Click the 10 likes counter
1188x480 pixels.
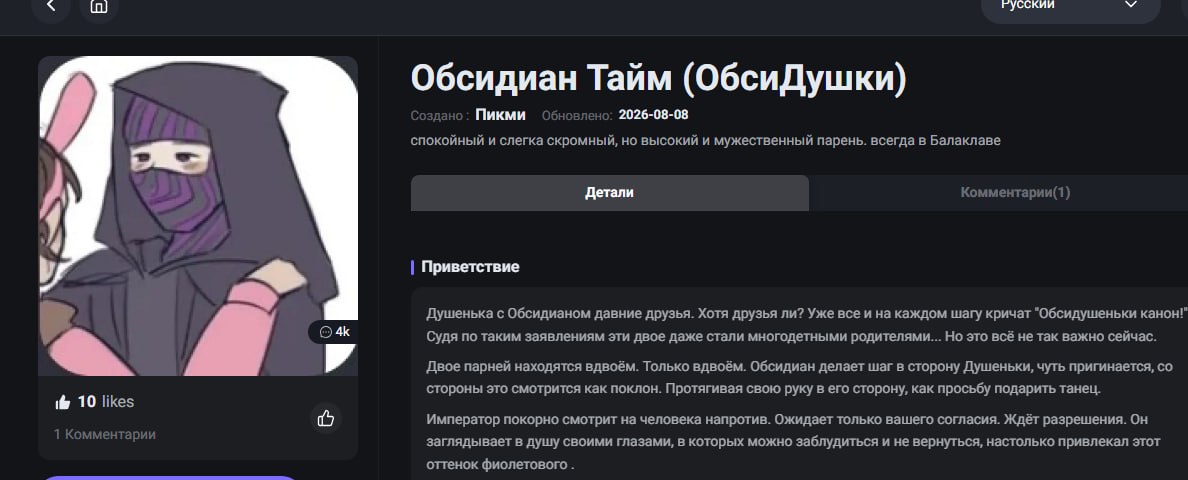pos(95,402)
